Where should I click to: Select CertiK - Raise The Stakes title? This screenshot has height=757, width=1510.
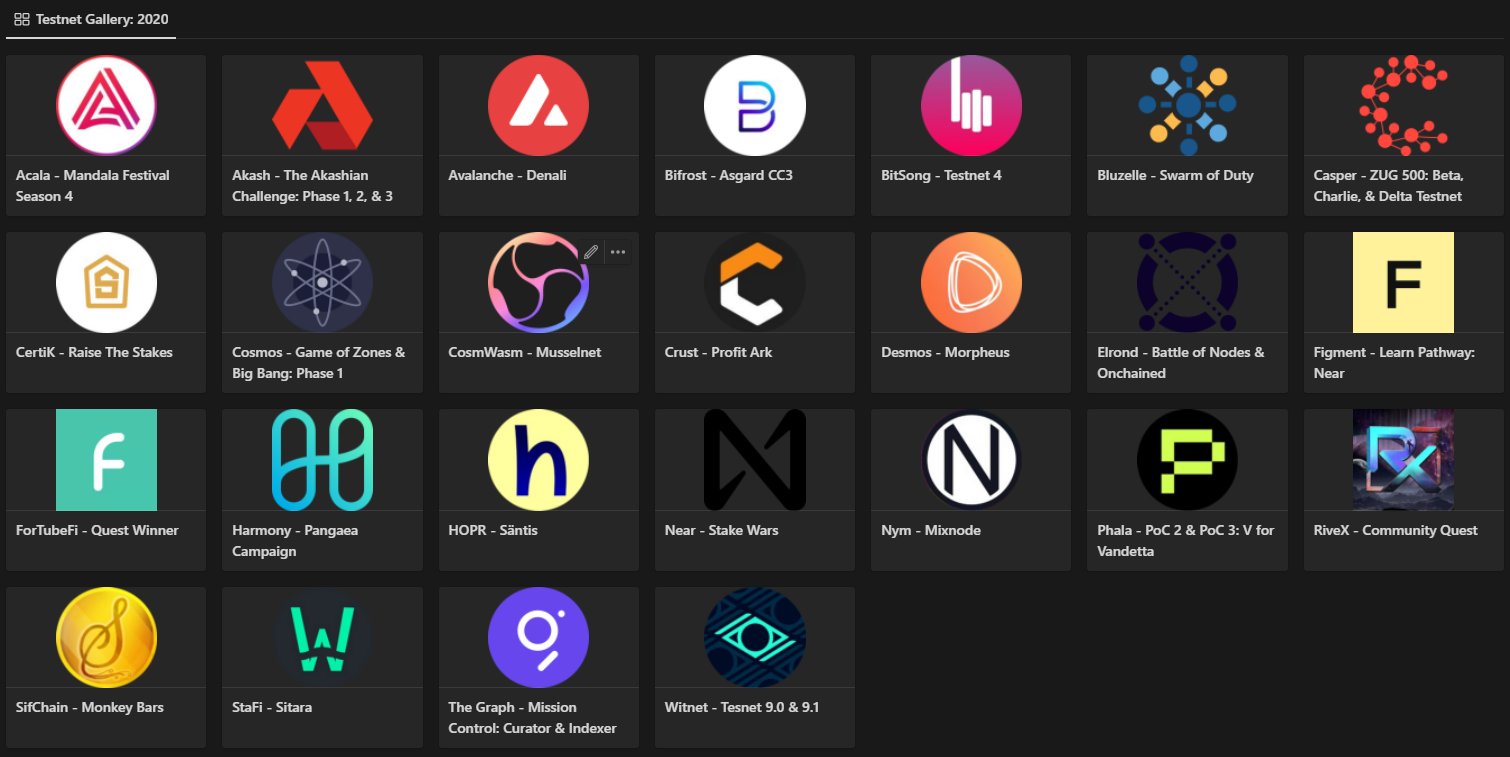[94, 352]
